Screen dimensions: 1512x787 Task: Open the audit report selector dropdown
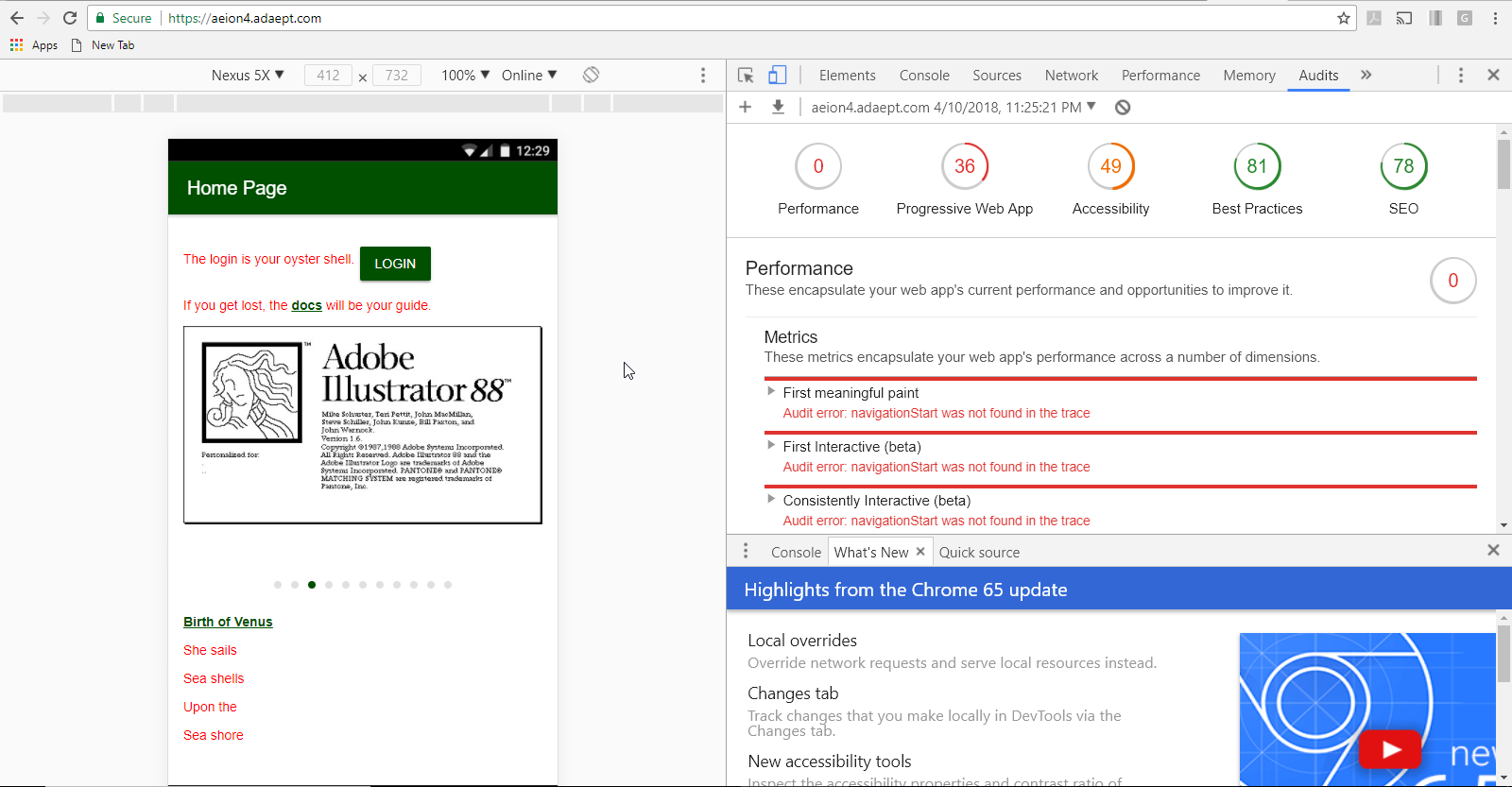(954, 107)
